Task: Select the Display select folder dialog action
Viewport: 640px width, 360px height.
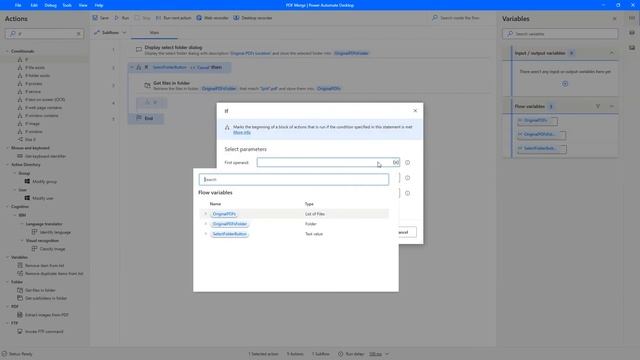Action: [x=309, y=50]
